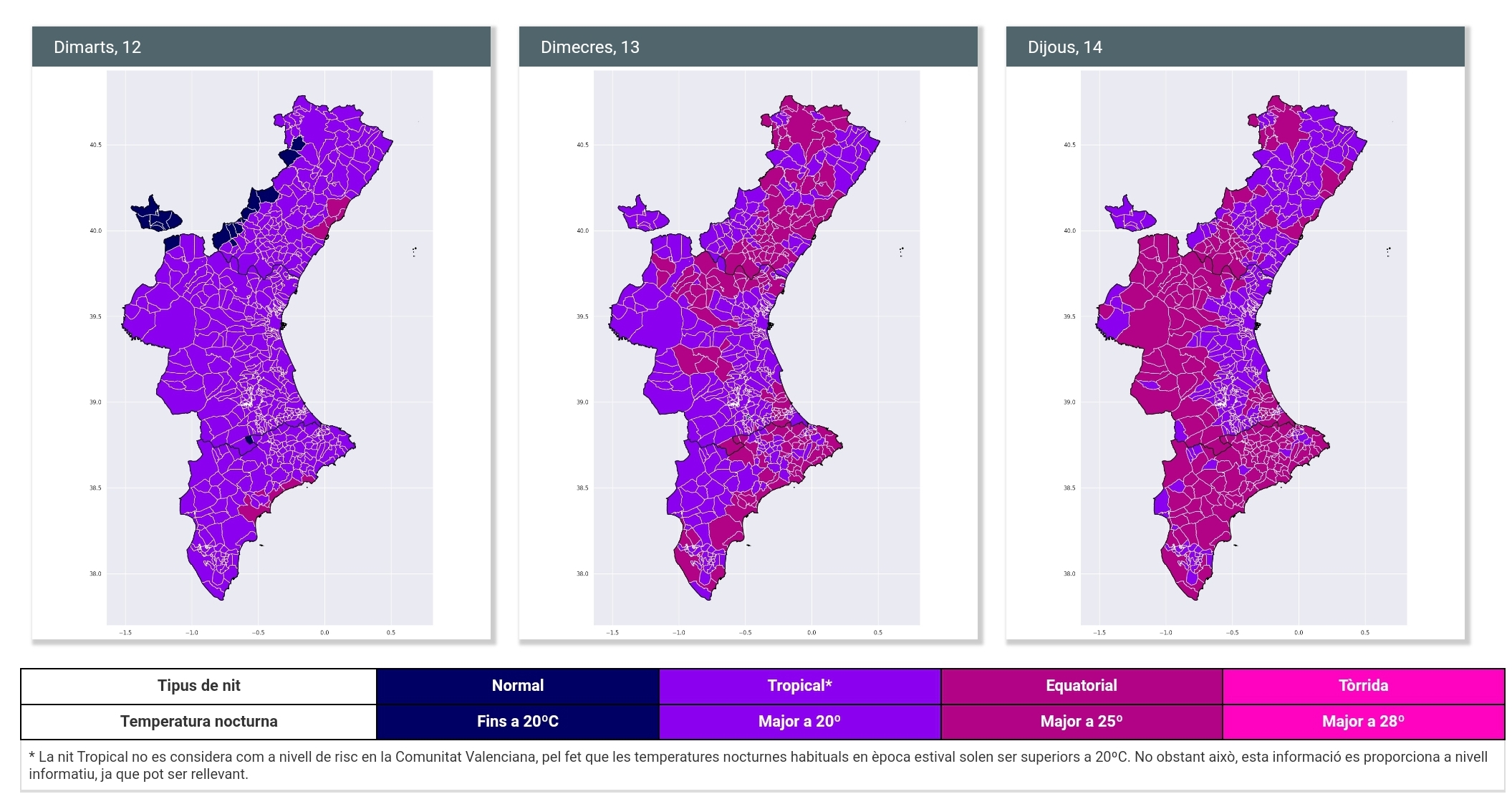1512x794 pixels.
Task: Click the Tropical night footnote text
Action: [x=758, y=765]
